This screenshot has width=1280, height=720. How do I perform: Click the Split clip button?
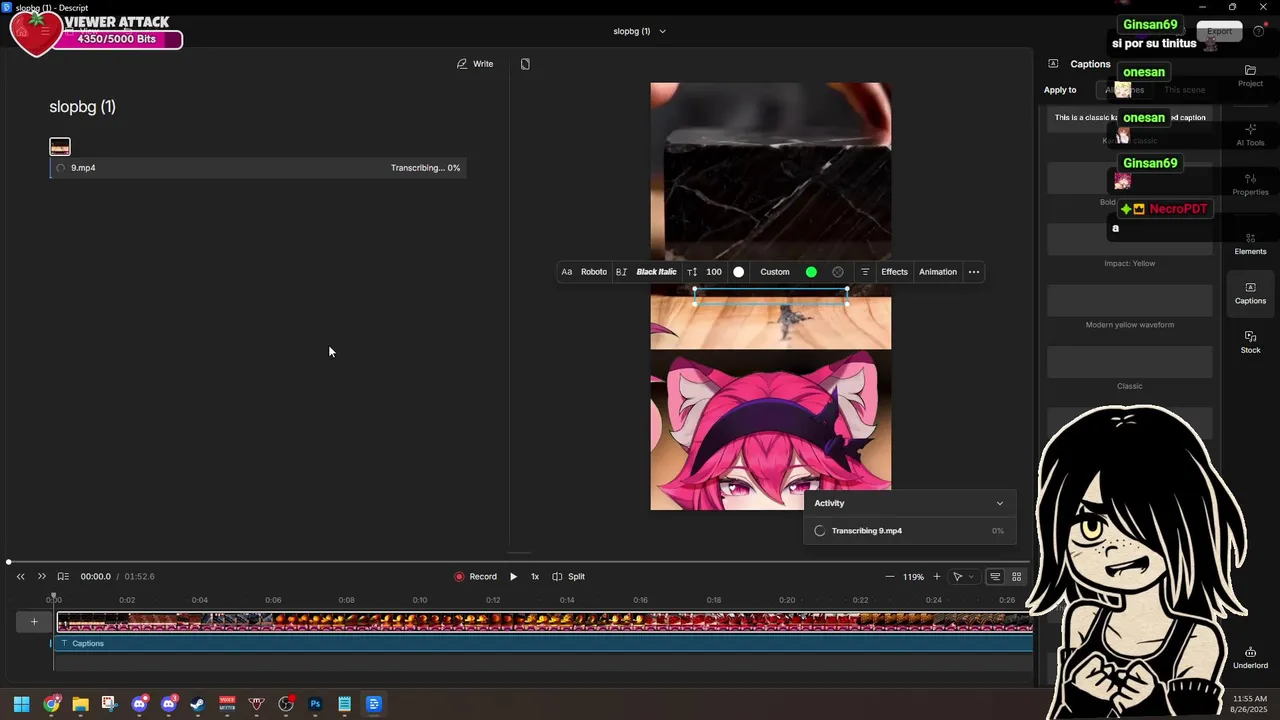click(569, 576)
